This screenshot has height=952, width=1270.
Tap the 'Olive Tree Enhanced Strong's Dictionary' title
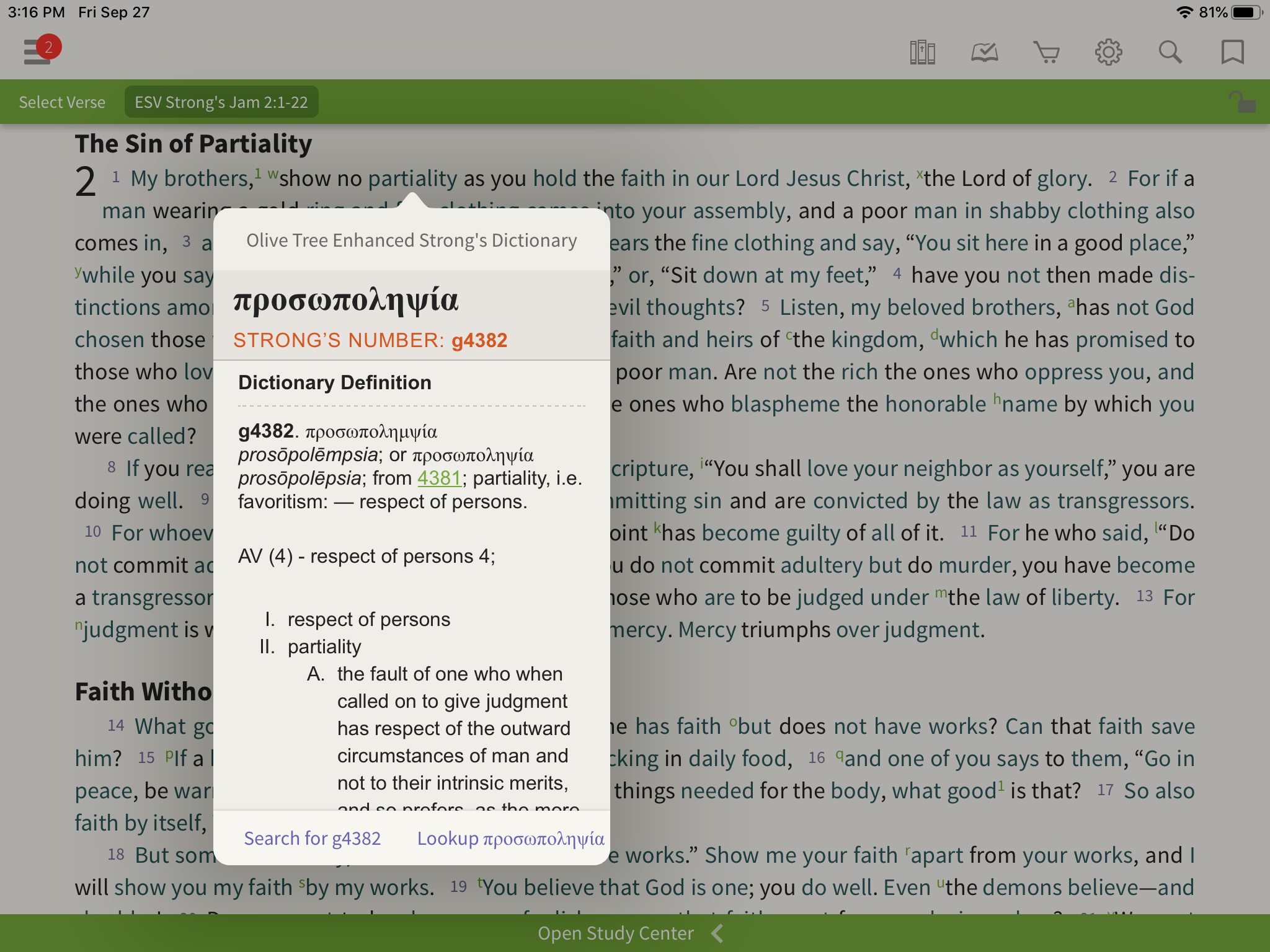click(412, 240)
